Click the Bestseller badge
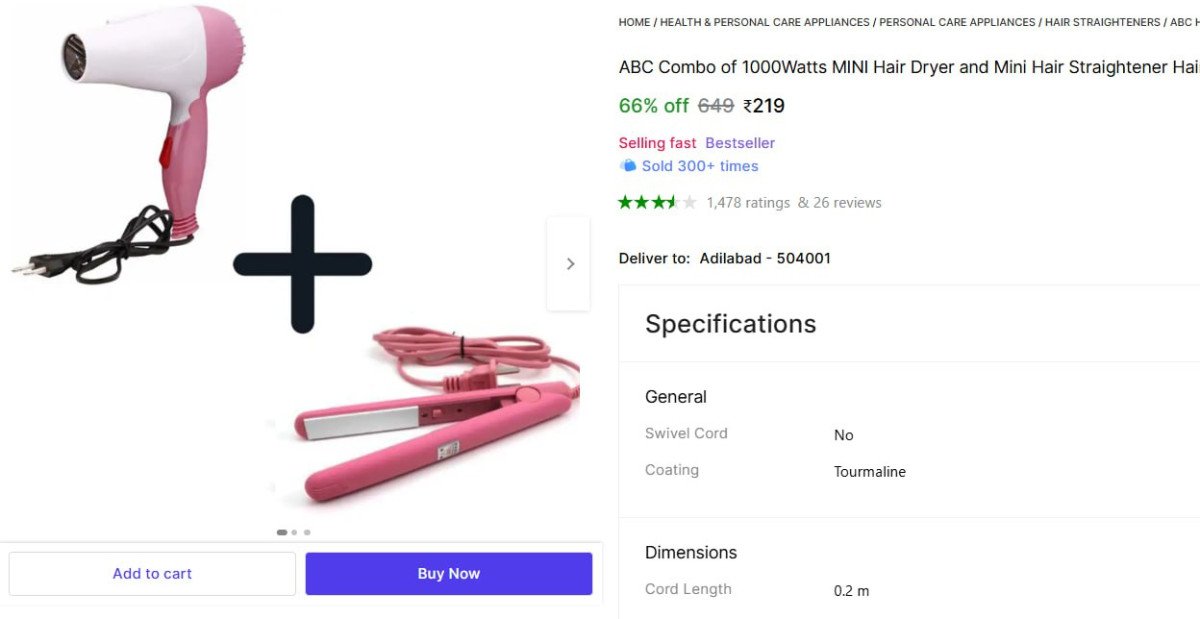1200x619 pixels. point(740,143)
